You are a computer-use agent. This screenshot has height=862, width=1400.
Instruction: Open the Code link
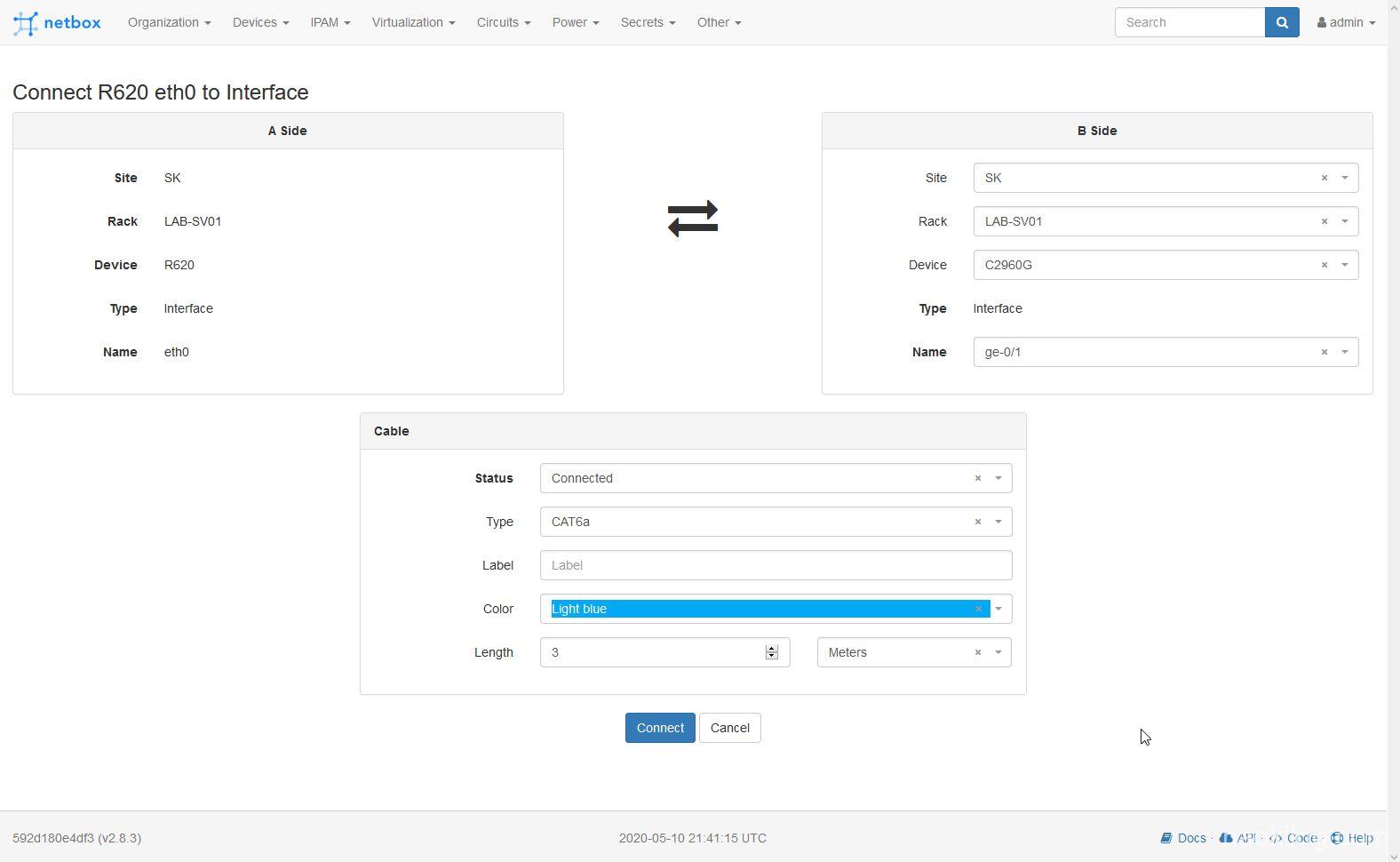1302,838
